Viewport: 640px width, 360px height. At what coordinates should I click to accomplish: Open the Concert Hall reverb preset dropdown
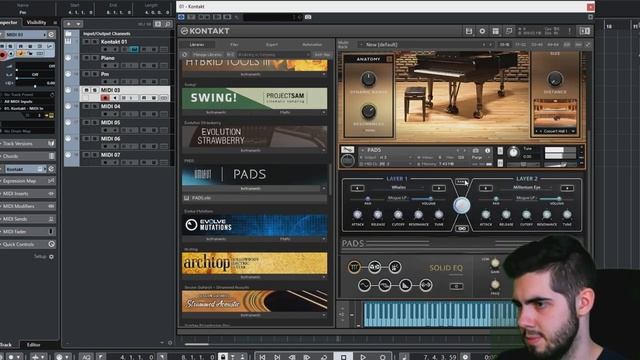tap(555, 131)
